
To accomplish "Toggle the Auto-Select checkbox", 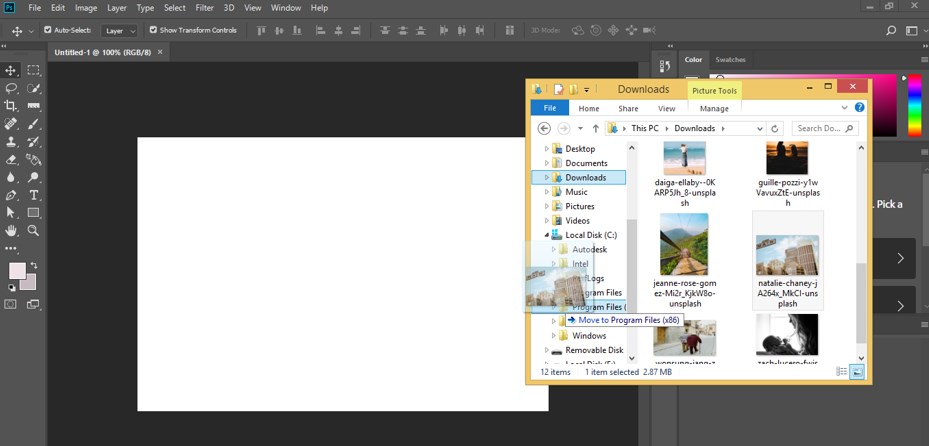I will click(x=48, y=30).
